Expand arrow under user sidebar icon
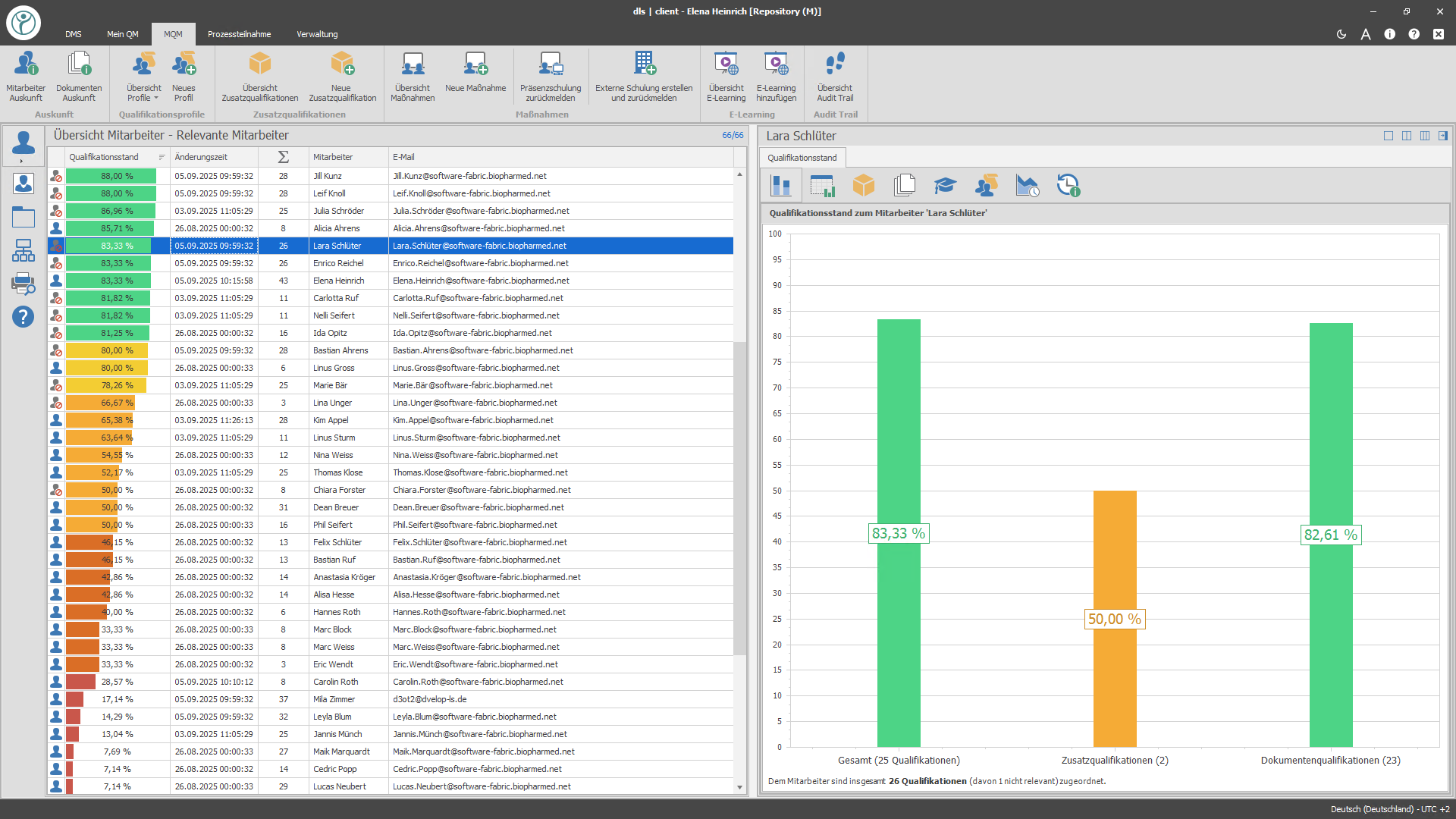This screenshot has height=819, width=1456. coord(21,161)
